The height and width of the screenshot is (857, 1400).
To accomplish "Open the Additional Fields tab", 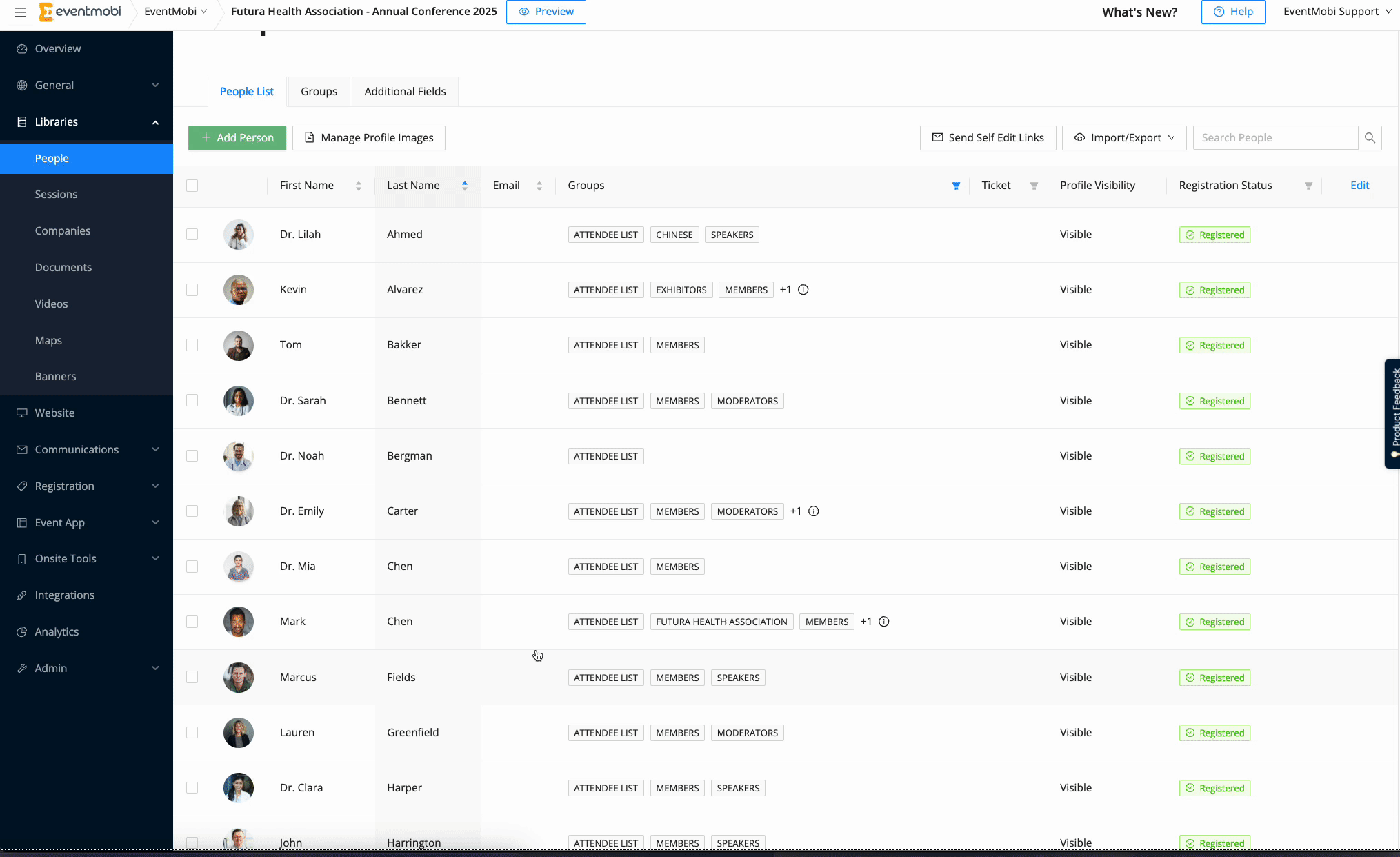I will pyautogui.click(x=405, y=92).
